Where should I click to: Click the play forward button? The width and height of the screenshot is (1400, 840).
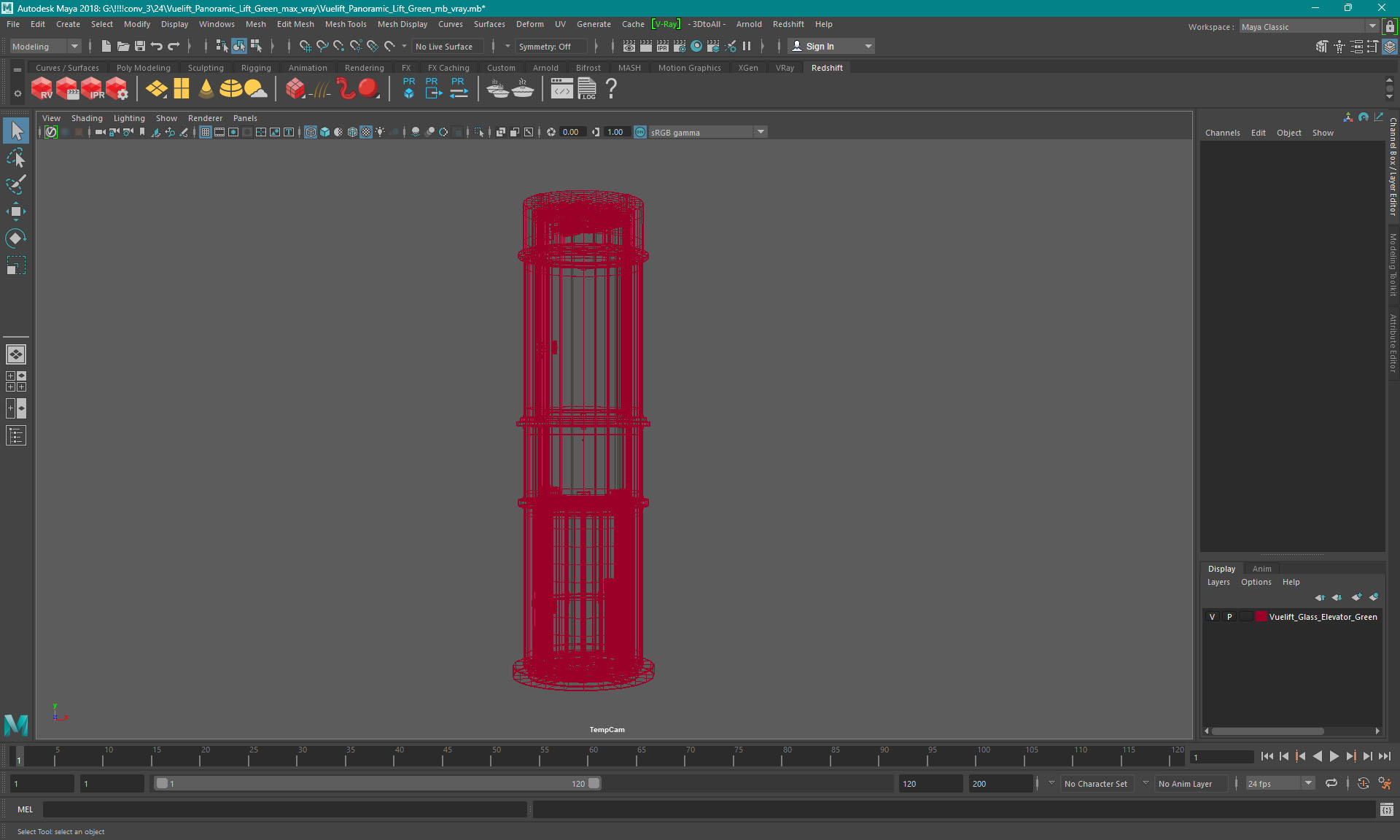tap(1334, 757)
